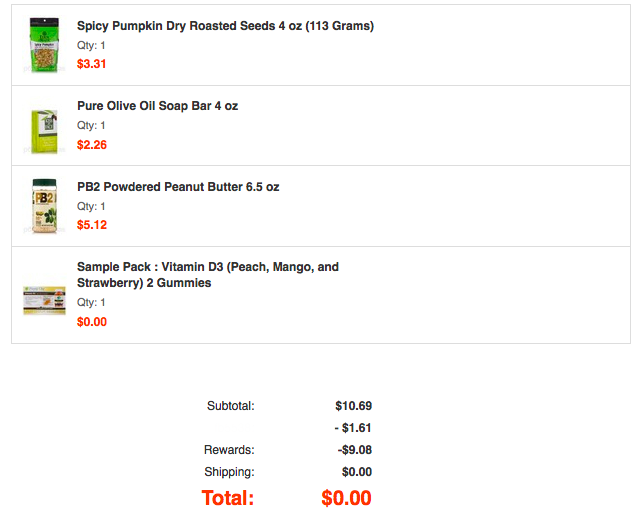This screenshot has width=635, height=519.
Task: Open Pure Olive Oil Soap Bar title
Action: 157,106
